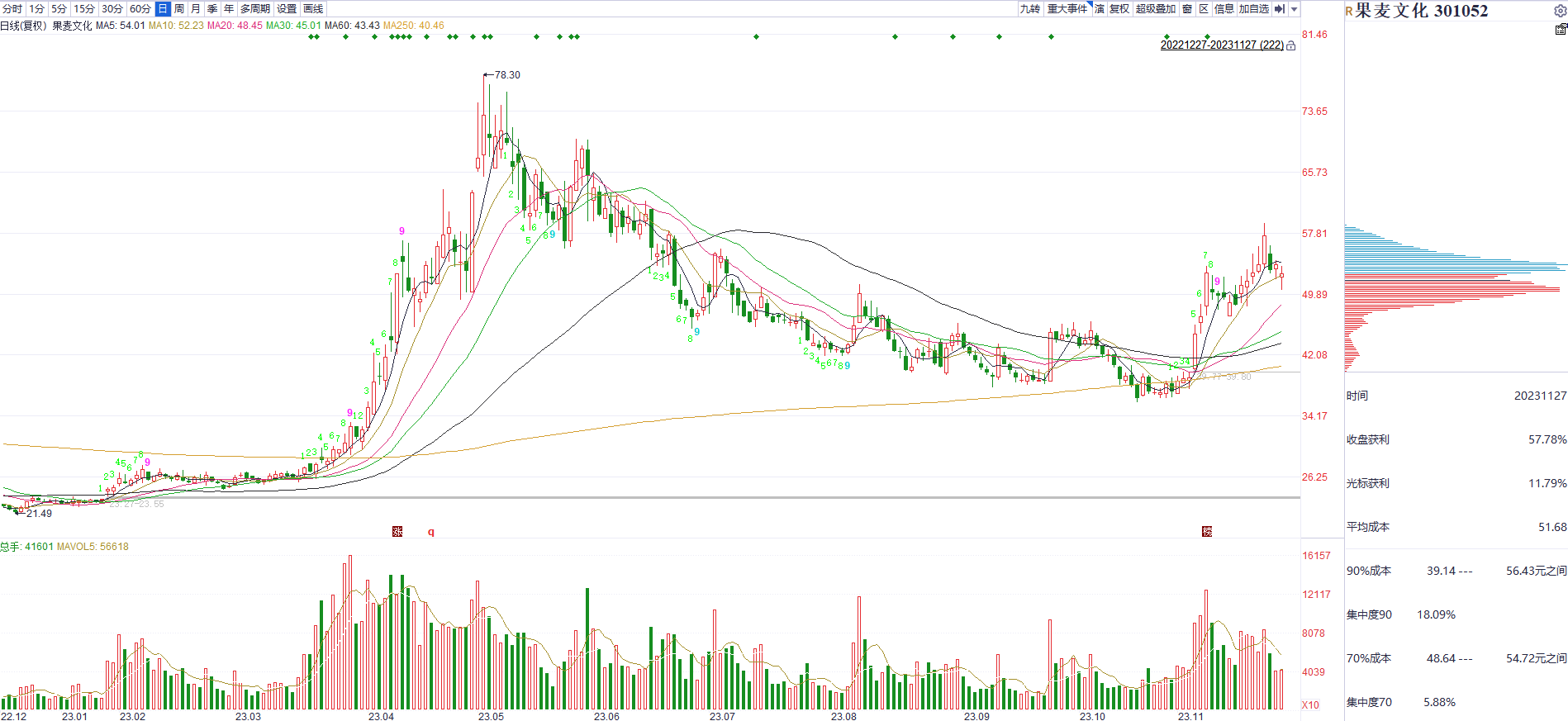1568x721 pixels.
Task: Switch to the 月 monthly period
Action: coord(196,8)
